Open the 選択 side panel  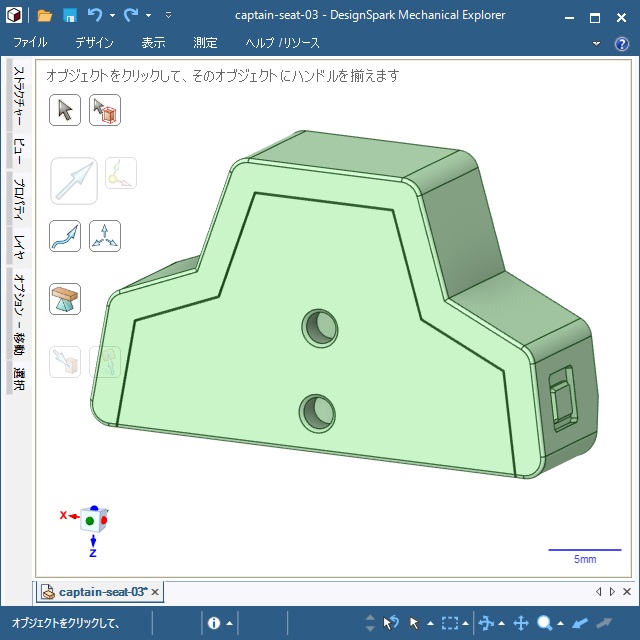tap(19, 379)
